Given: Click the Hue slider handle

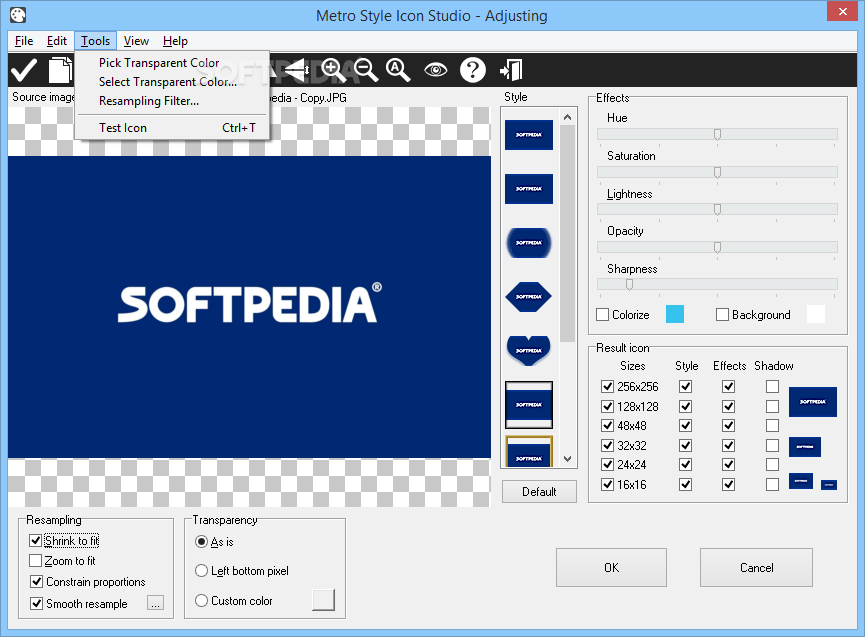Looking at the screenshot, I should (717, 135).
